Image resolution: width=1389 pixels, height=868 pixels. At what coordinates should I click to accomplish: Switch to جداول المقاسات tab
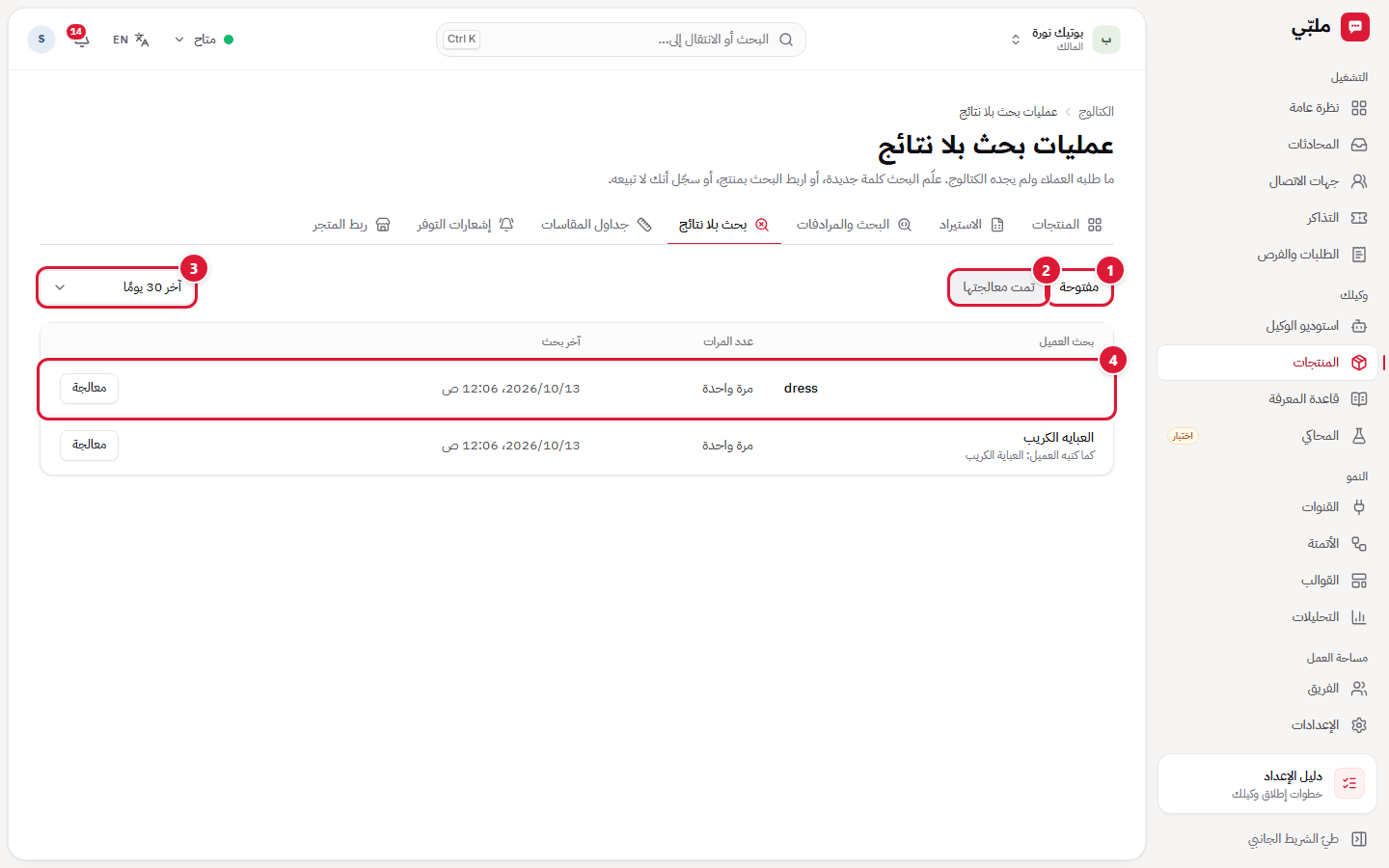[596, 225]
